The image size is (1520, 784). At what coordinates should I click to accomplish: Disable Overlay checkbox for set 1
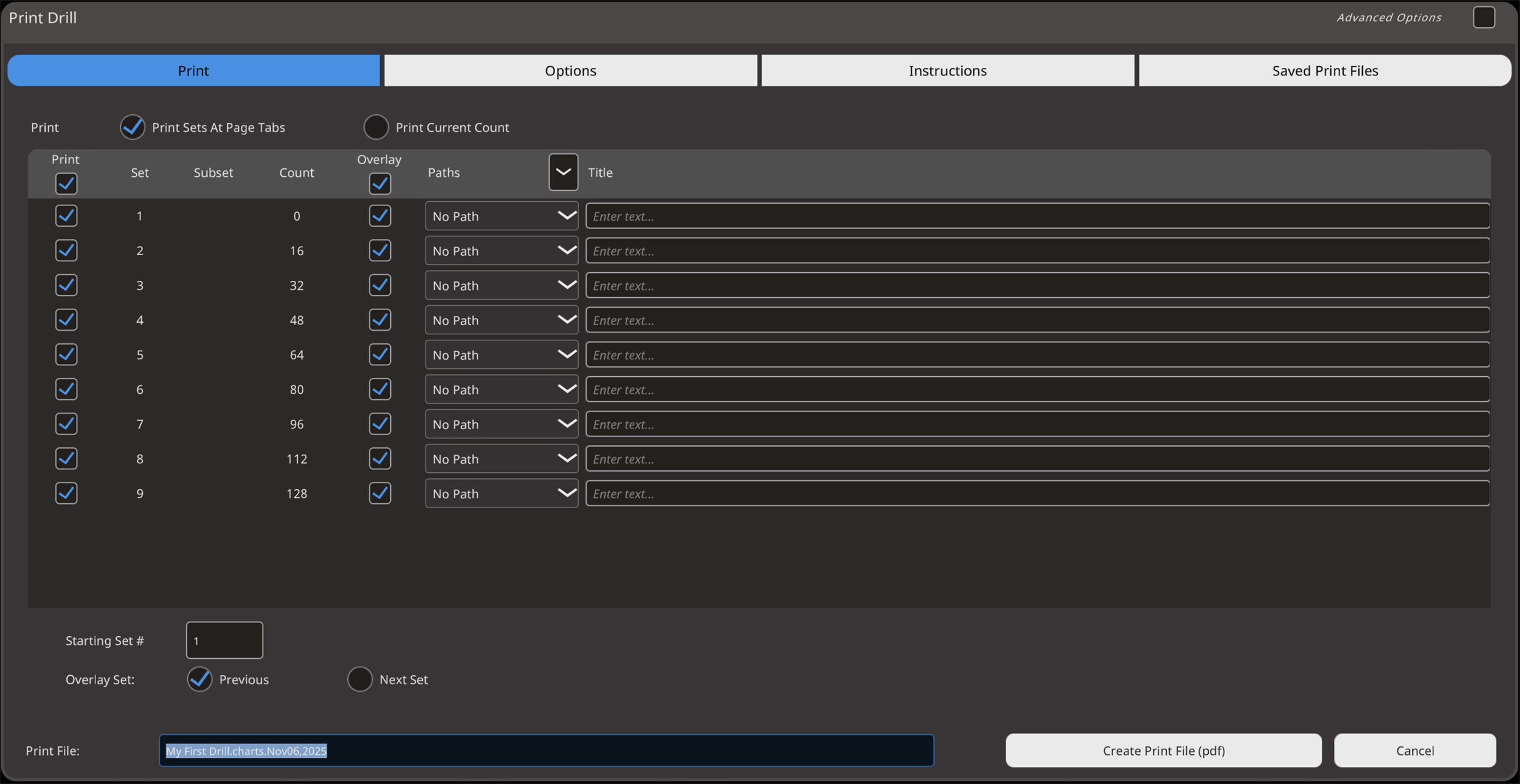click(x=380, y=216)
